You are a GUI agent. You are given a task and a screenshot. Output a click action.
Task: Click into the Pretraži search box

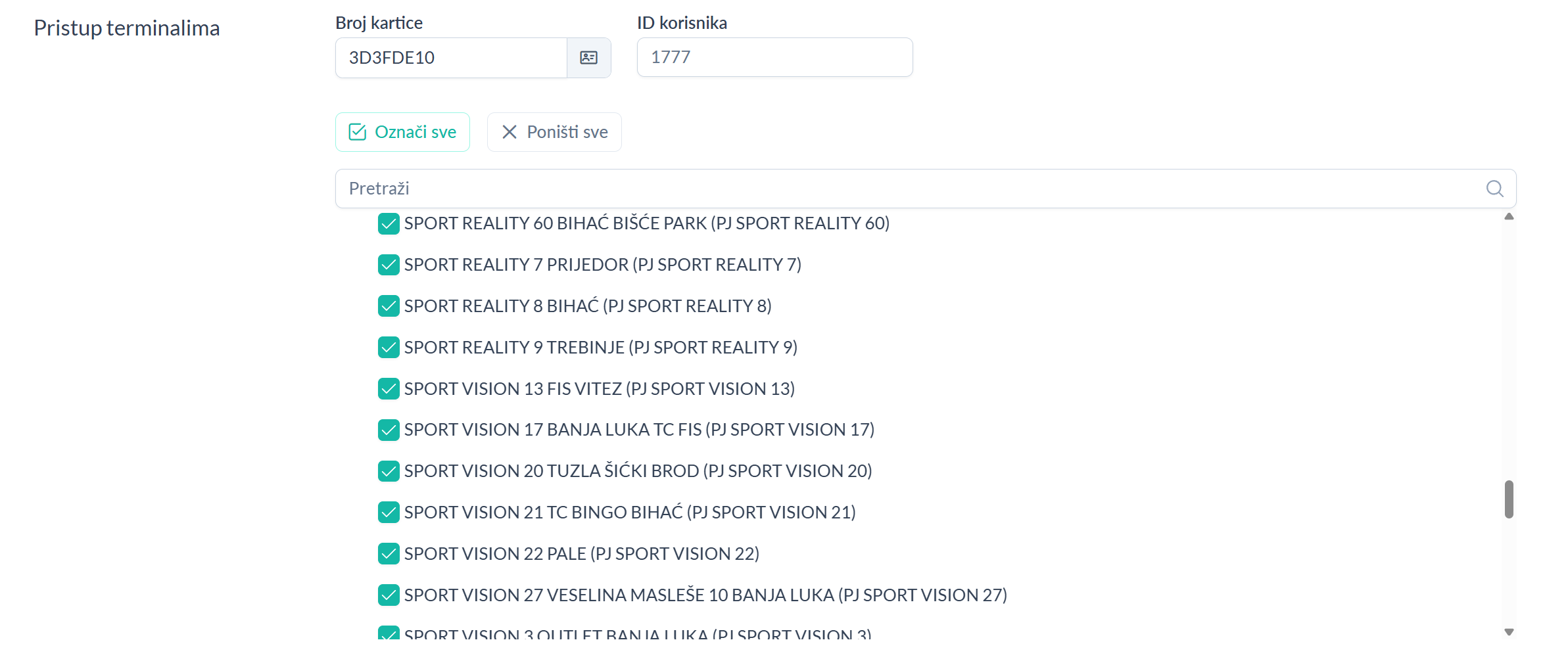tap(907, 189)
